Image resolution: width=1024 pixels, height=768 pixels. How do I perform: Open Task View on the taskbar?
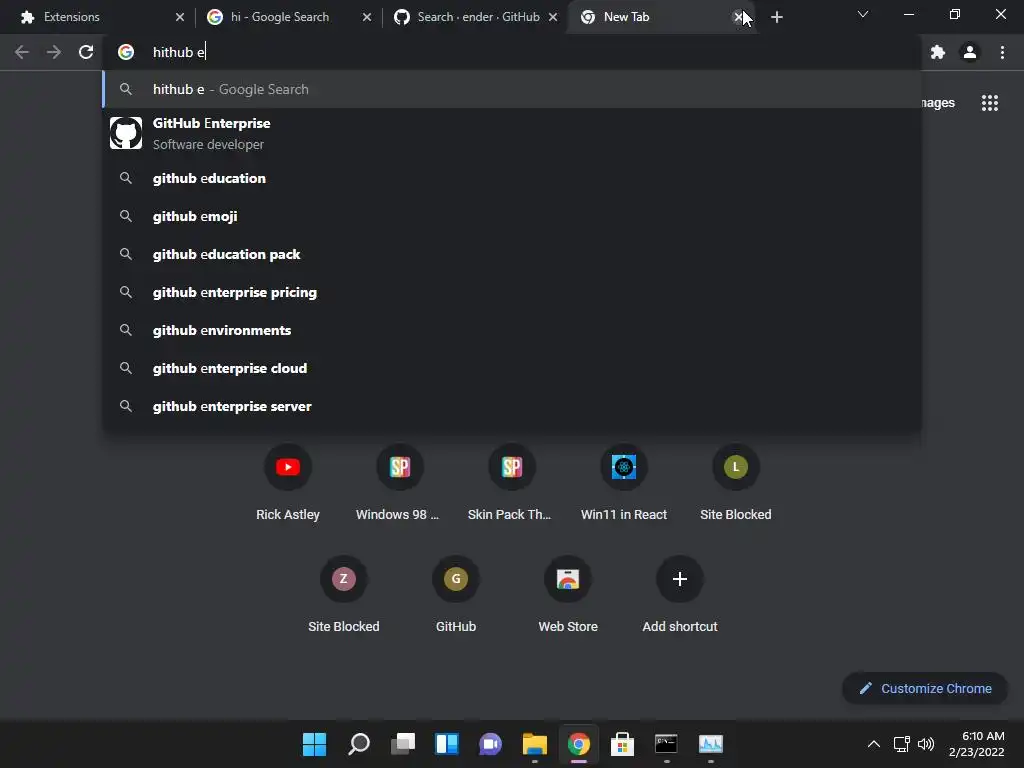click(403, 744)
